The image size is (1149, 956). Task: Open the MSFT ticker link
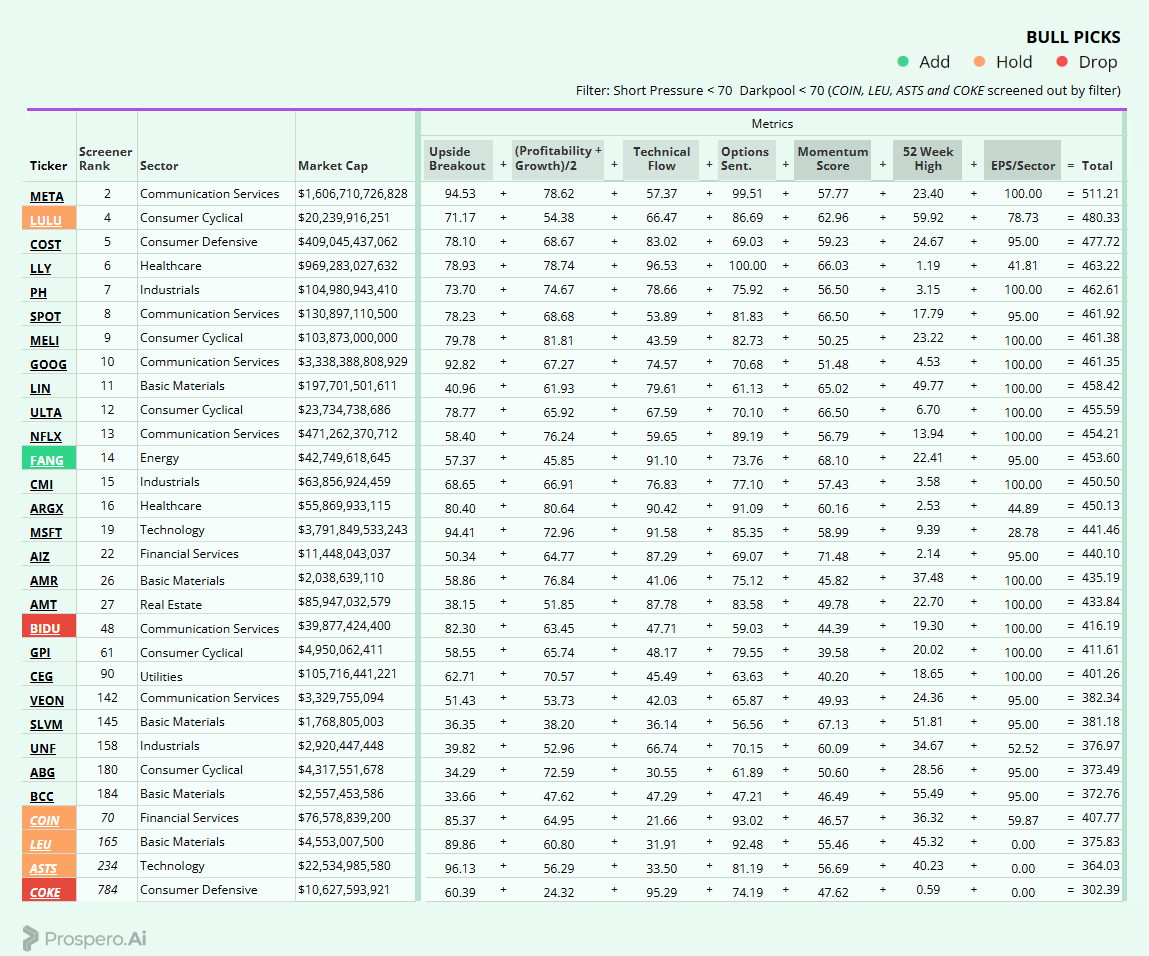pos(45,533)
